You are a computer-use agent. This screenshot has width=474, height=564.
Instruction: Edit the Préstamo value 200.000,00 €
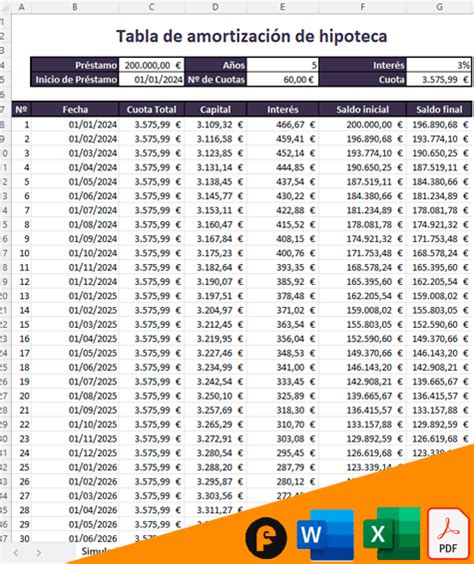pyautogui.click(x=151, y=65)
